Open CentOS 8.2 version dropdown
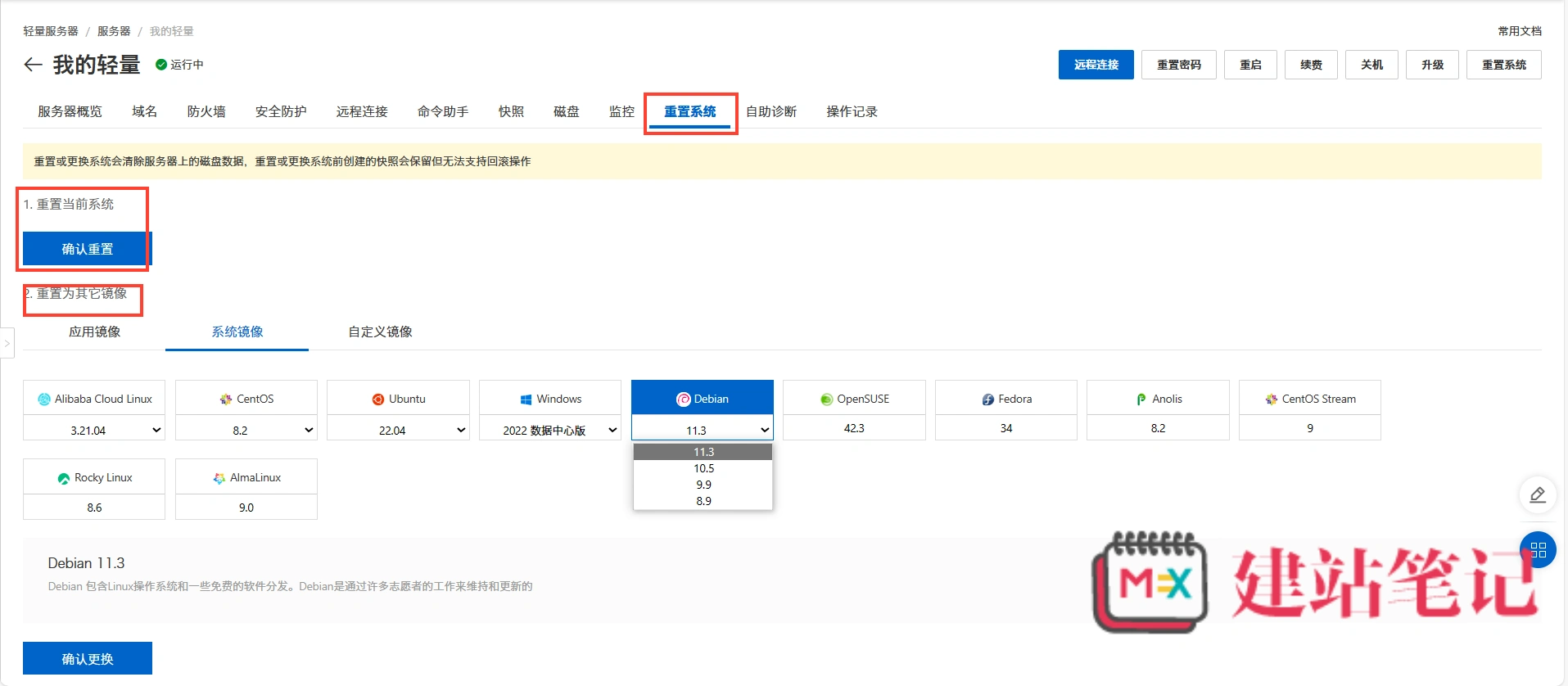This screenshot has width=1568, height=686. [246, 430]
